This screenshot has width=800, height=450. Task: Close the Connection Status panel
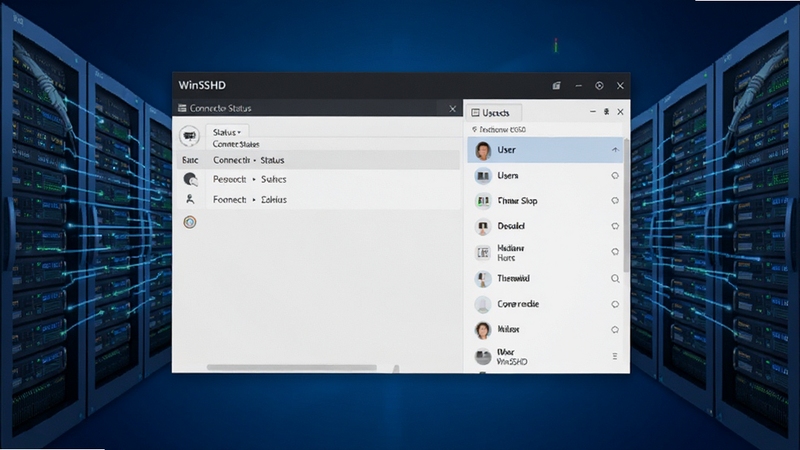coord(453,109)
